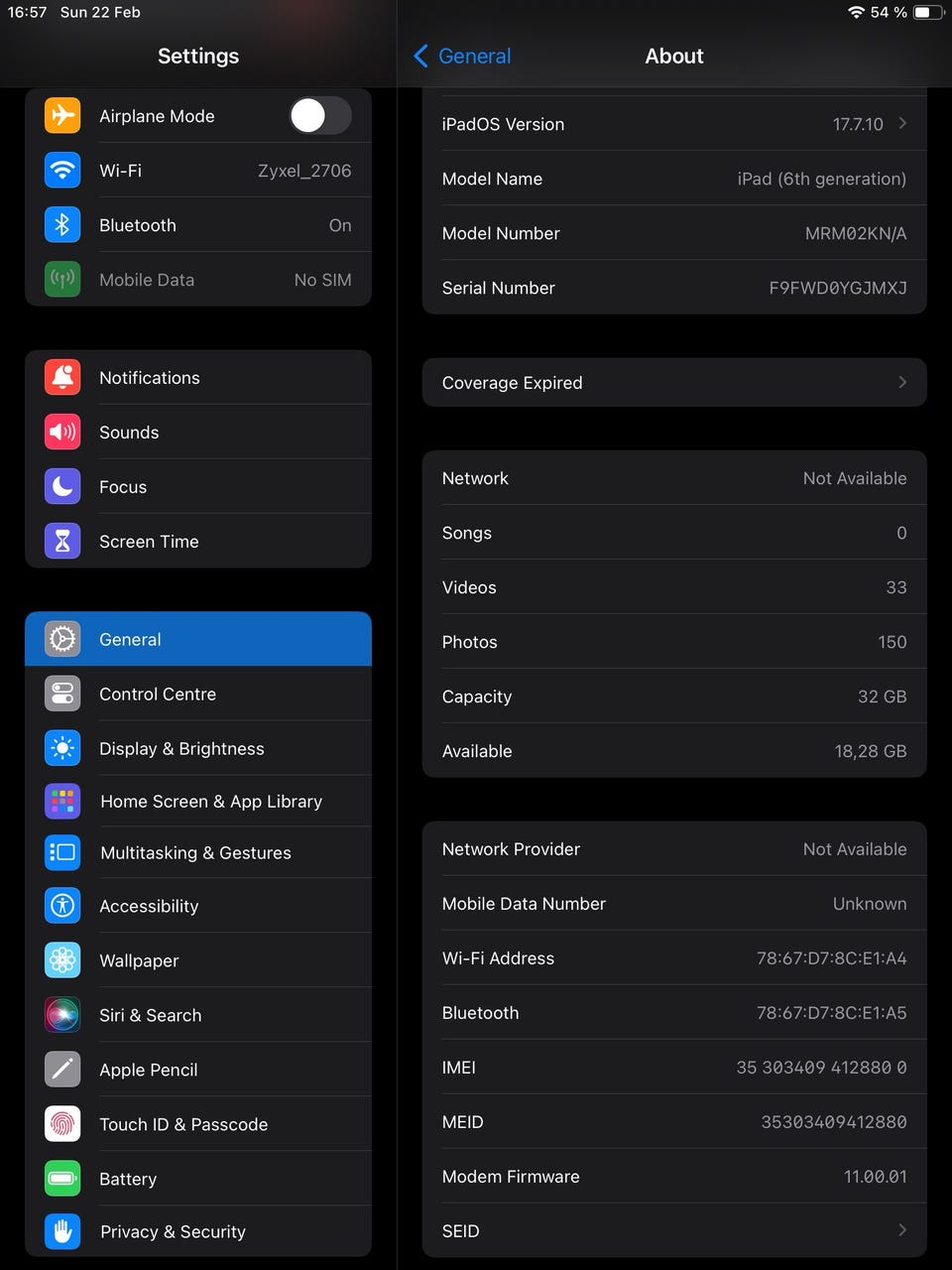Tap the Wi-Fi Address 78:67:D7:8C:E1:A4

[831, 957]
